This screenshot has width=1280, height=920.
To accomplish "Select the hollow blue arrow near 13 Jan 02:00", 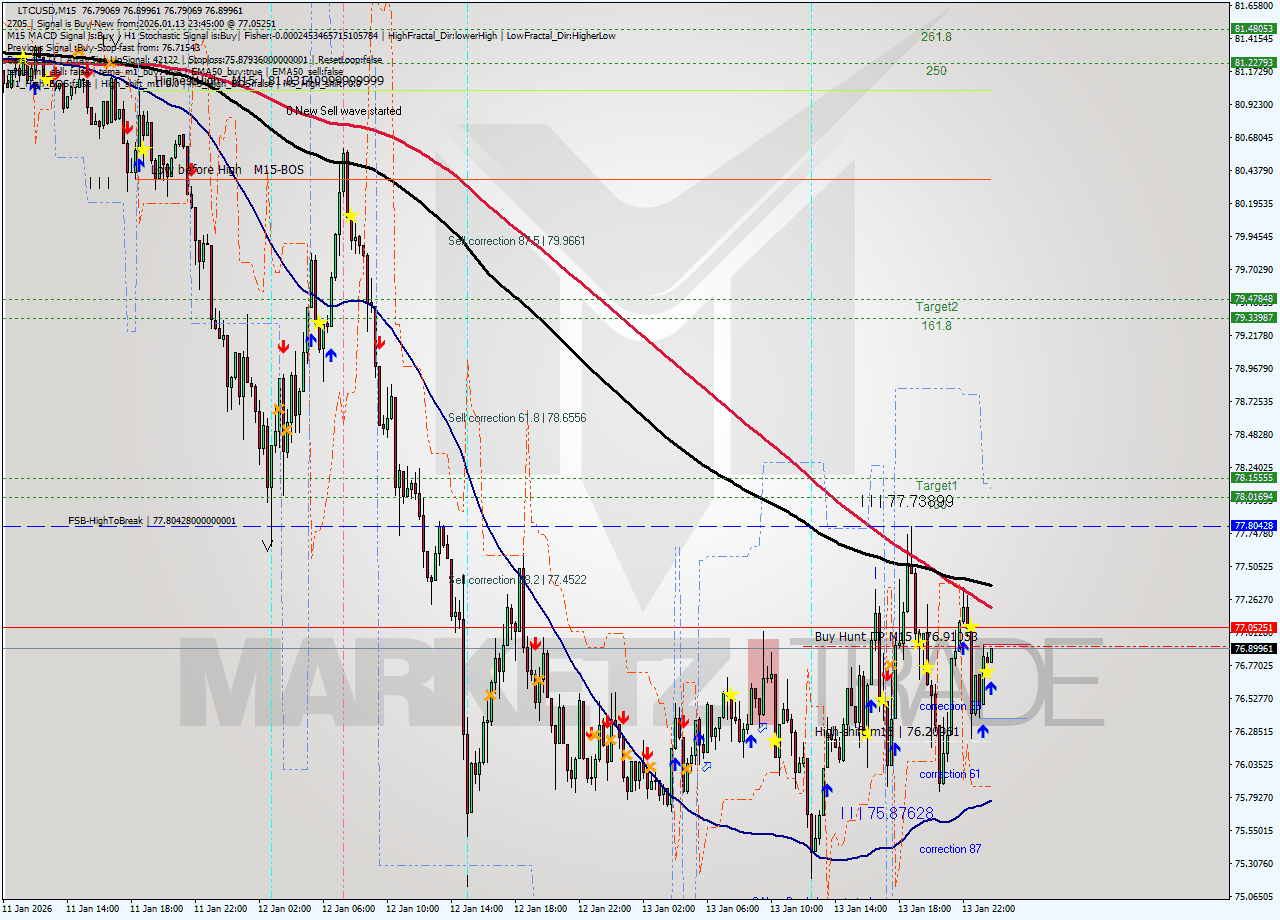I will (x=706, y=764).
